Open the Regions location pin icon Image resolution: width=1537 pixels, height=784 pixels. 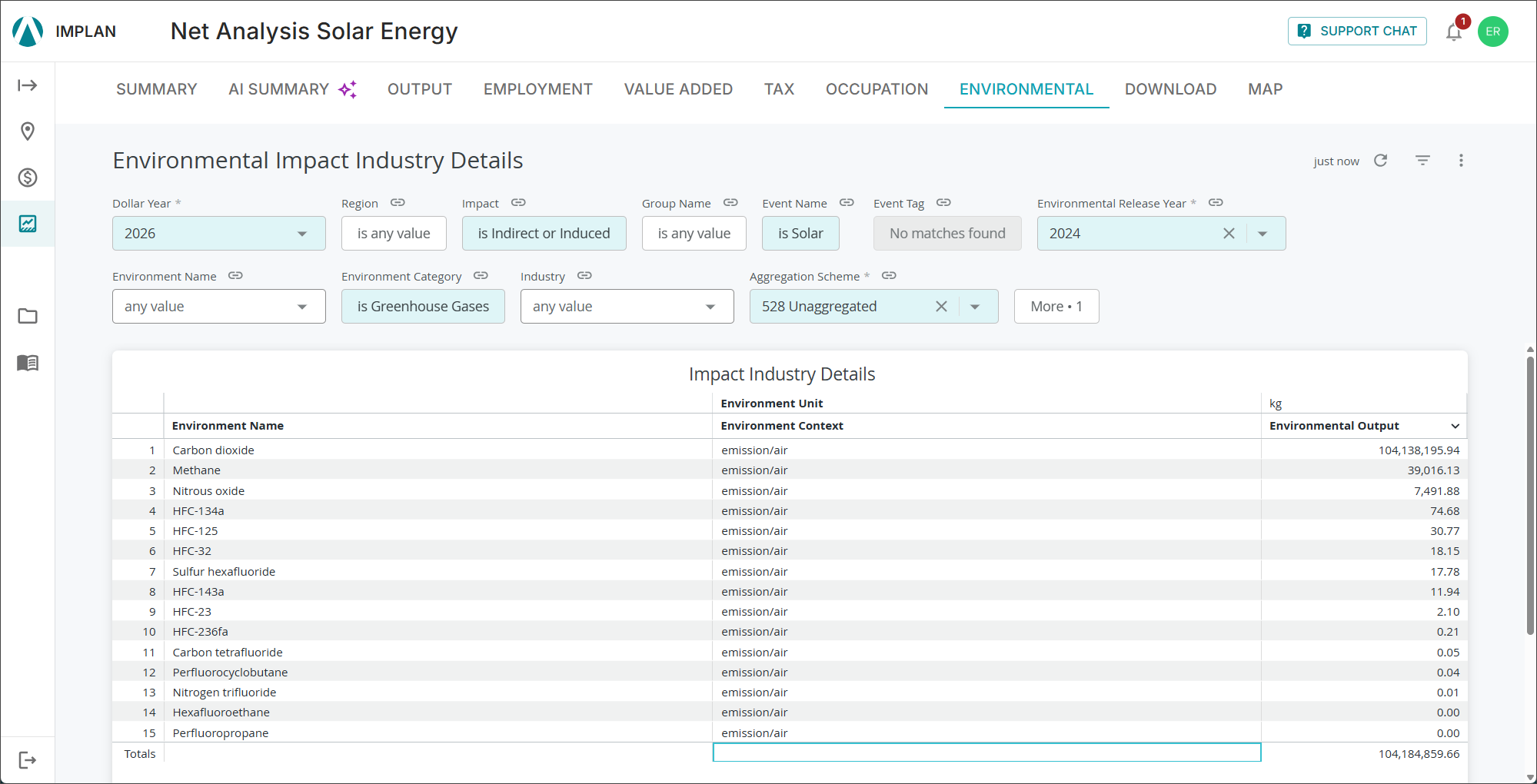coord(28,131)
